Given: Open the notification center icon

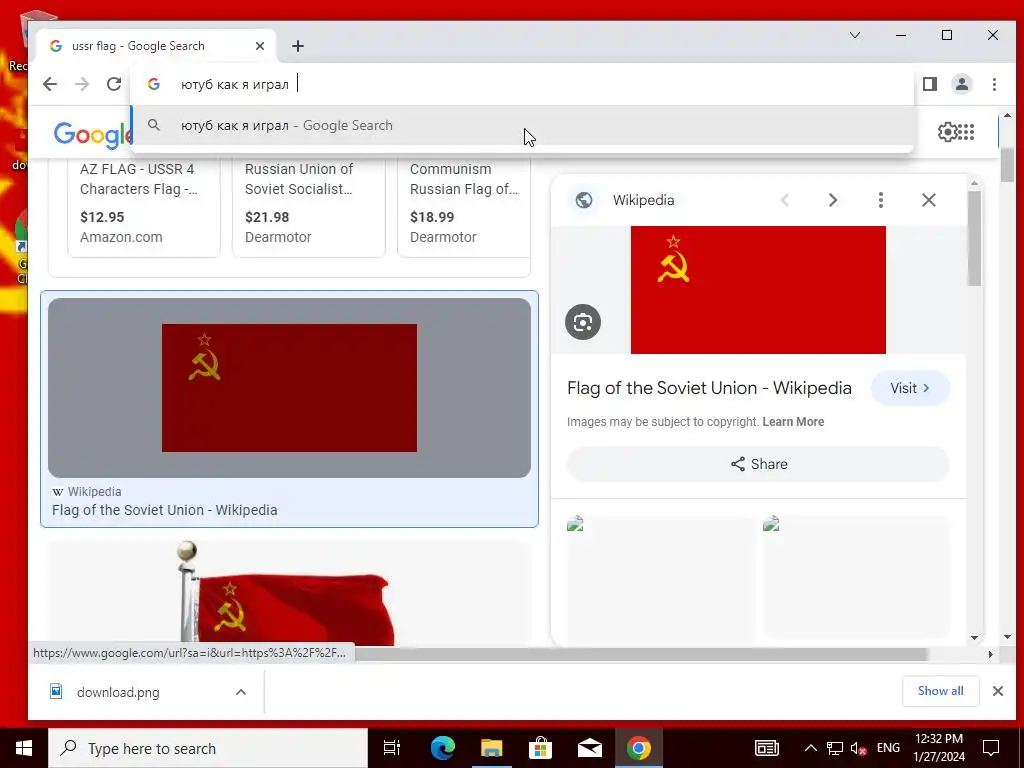Looking at the screenshot, I should (x=991, y=748).
